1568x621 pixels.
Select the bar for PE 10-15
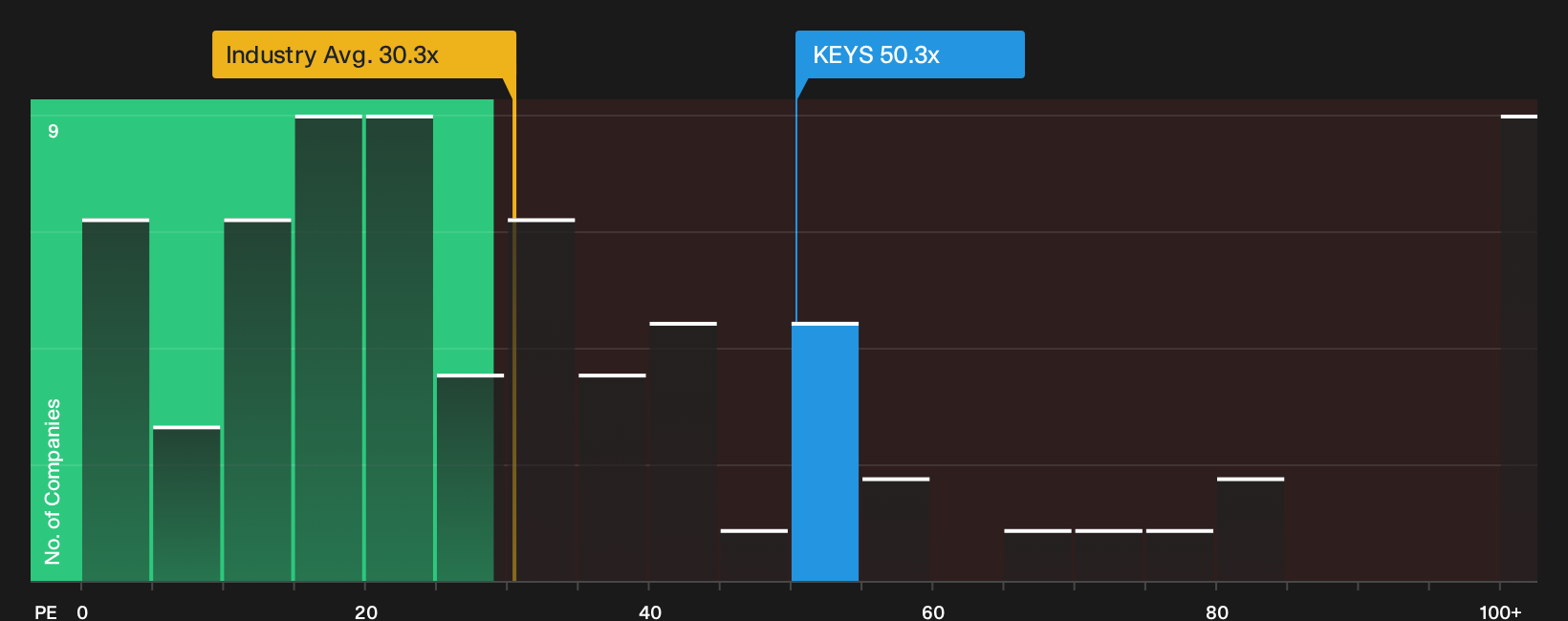(257, 400)
